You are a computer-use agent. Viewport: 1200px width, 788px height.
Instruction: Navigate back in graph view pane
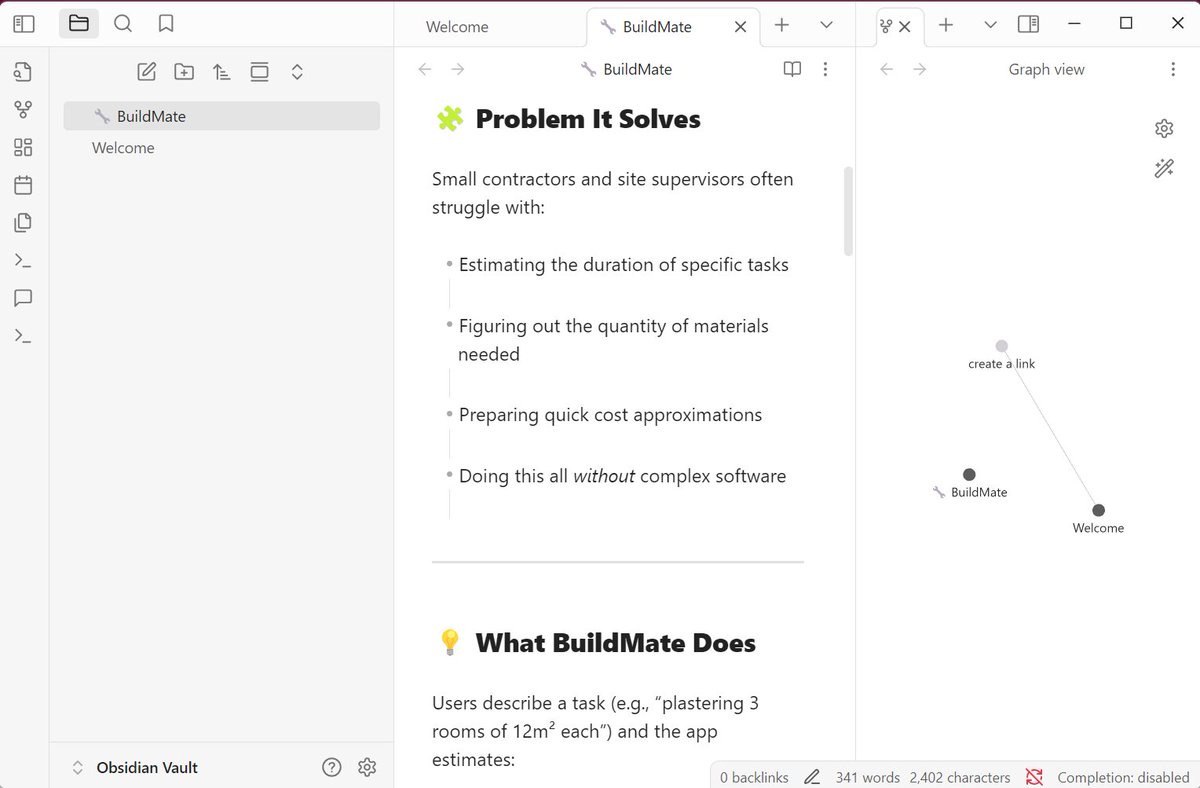coord(885,69)
